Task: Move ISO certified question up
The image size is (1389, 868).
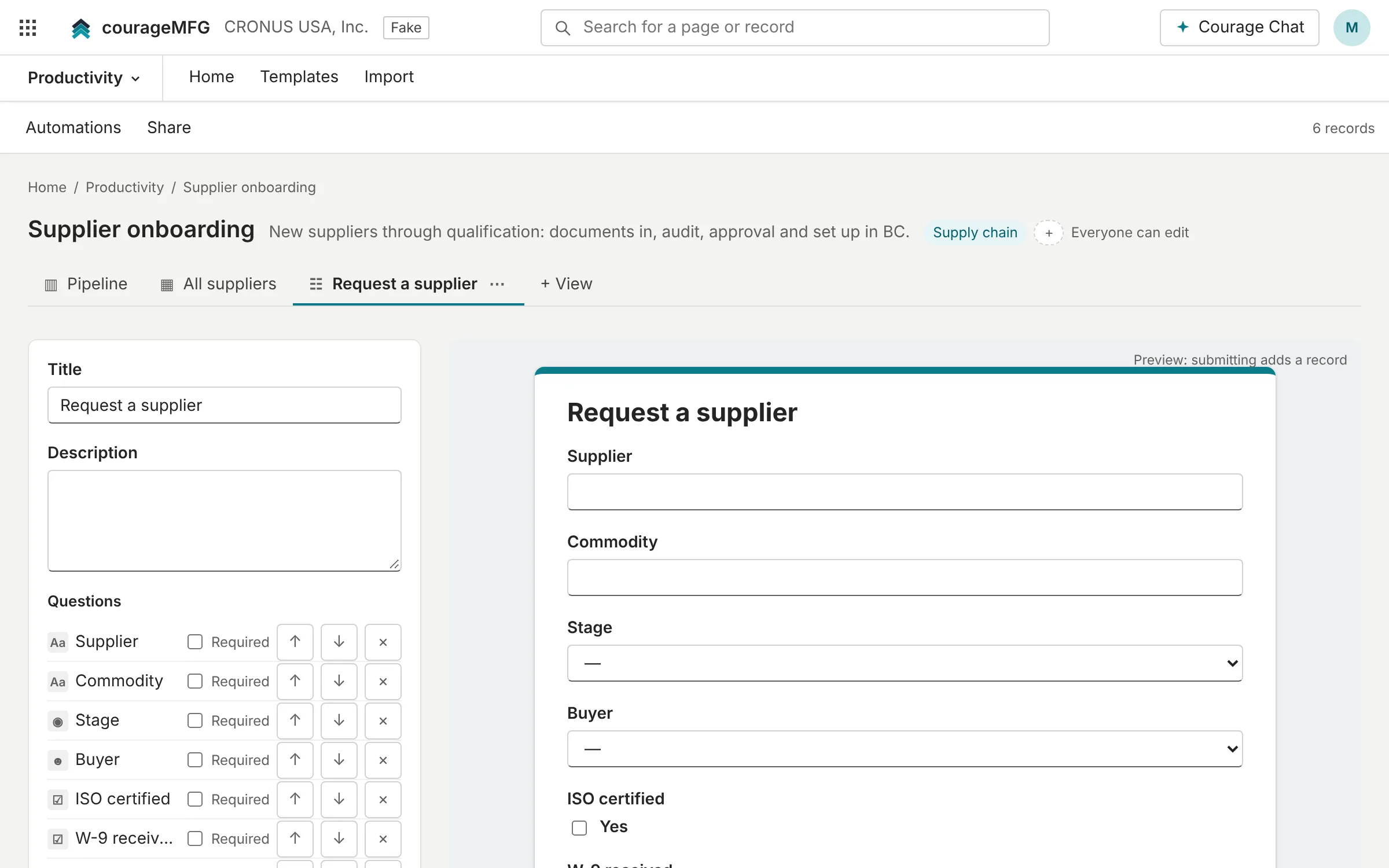Action: click(x=295, y=799)
